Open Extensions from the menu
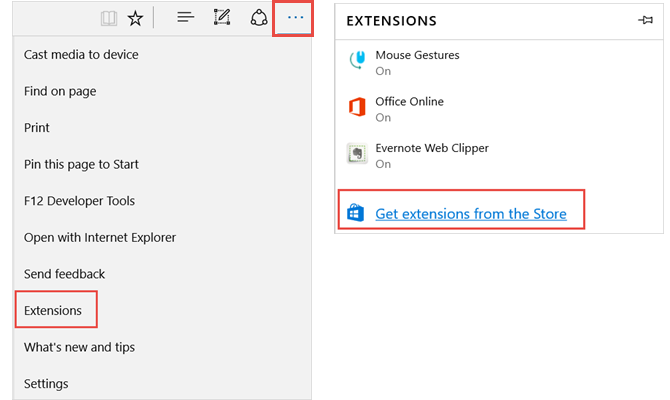Image resolution: width=670 pixels, height=400 pixels. tap(53, 311)
